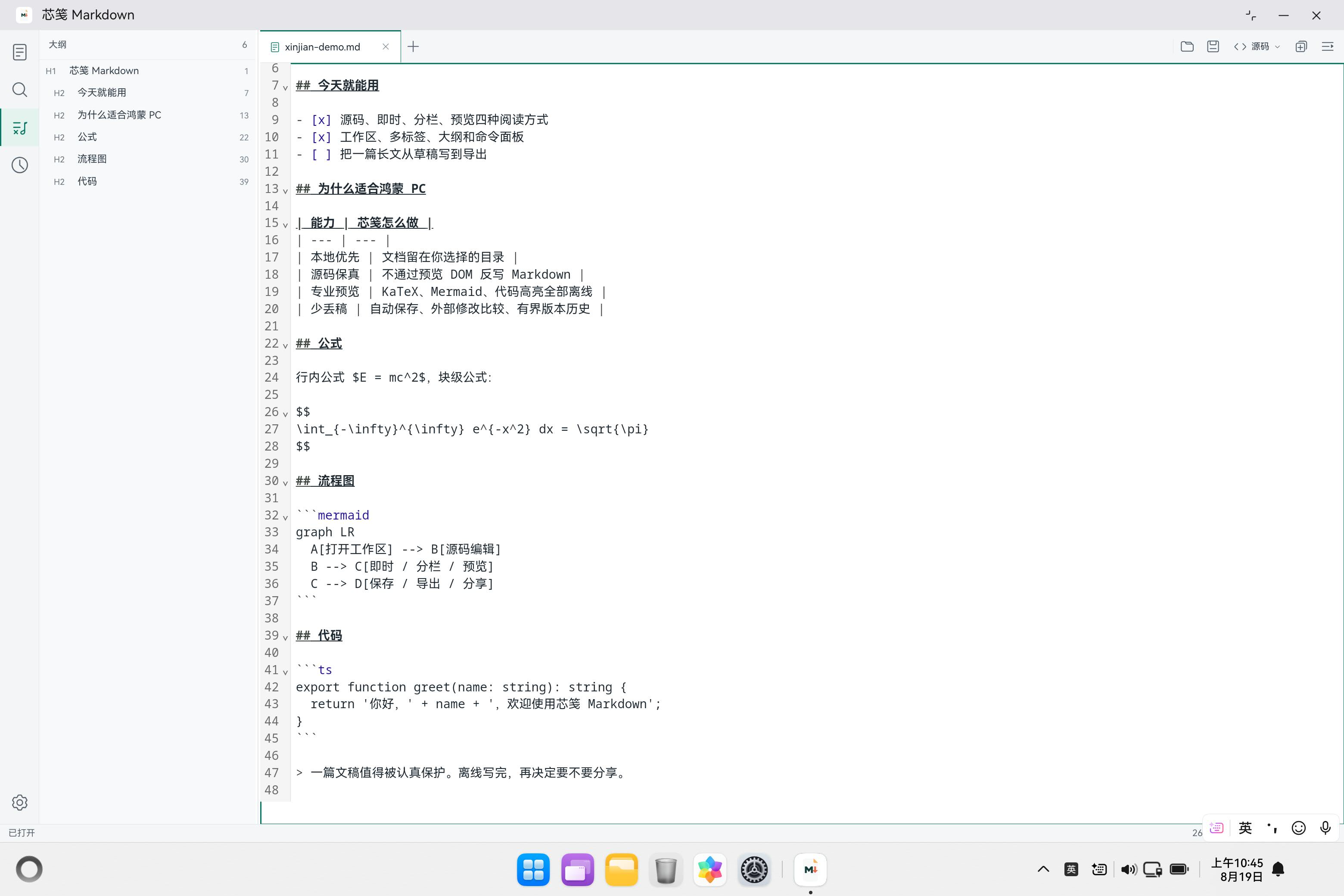This screenshot has height=896, width=1344.
Task: Open the launcher grid in dock
Action: point(533,869)
